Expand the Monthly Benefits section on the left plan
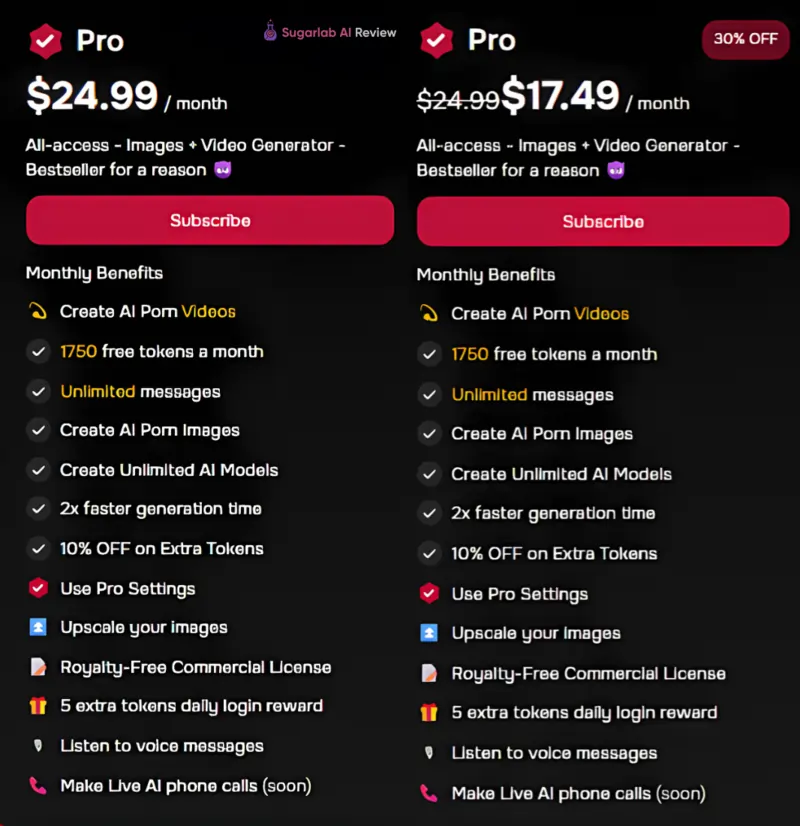This screenshot has width=800, height=826. click(94, 272)
